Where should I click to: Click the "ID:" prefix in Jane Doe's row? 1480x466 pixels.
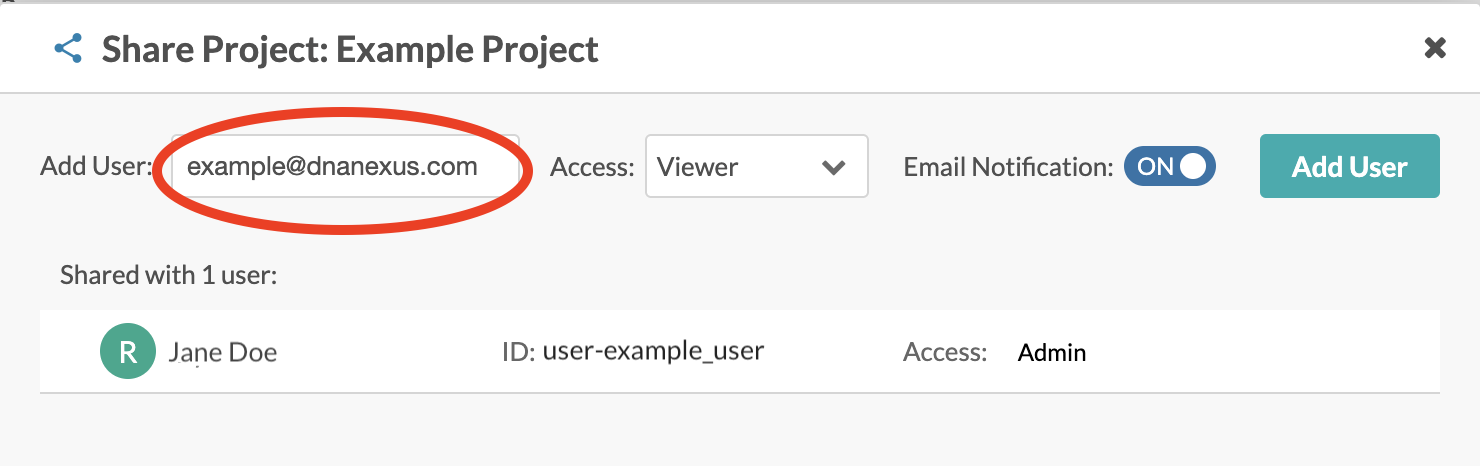tap(518, 352)
